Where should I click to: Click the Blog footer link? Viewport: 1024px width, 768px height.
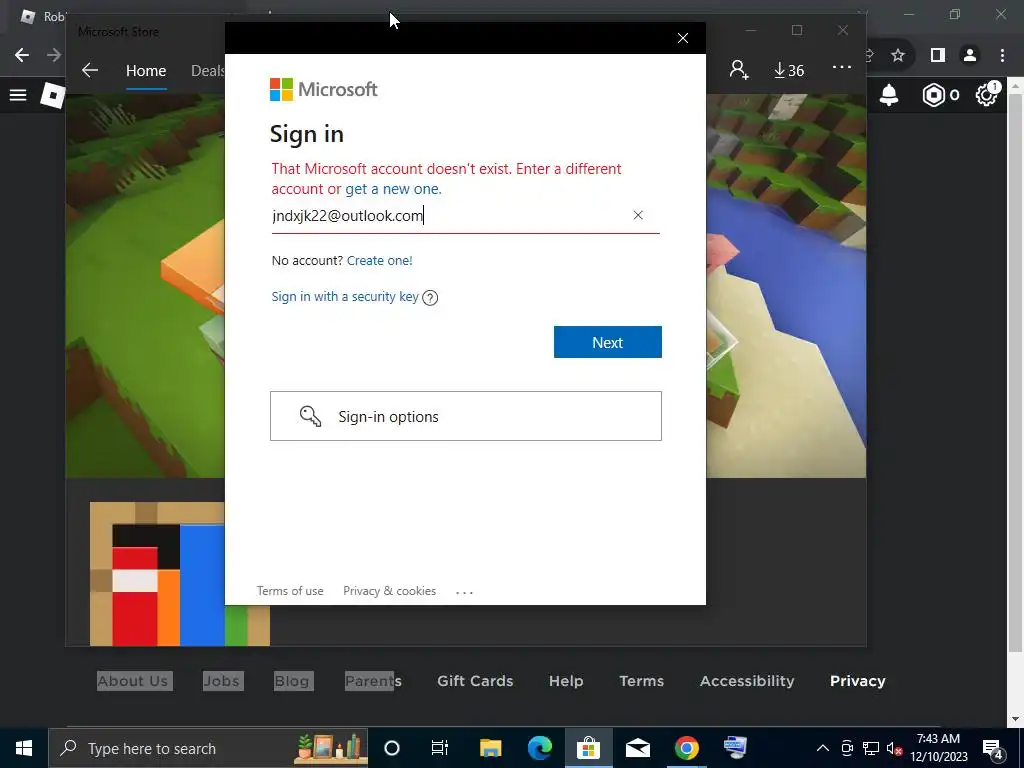pos(291,680)
